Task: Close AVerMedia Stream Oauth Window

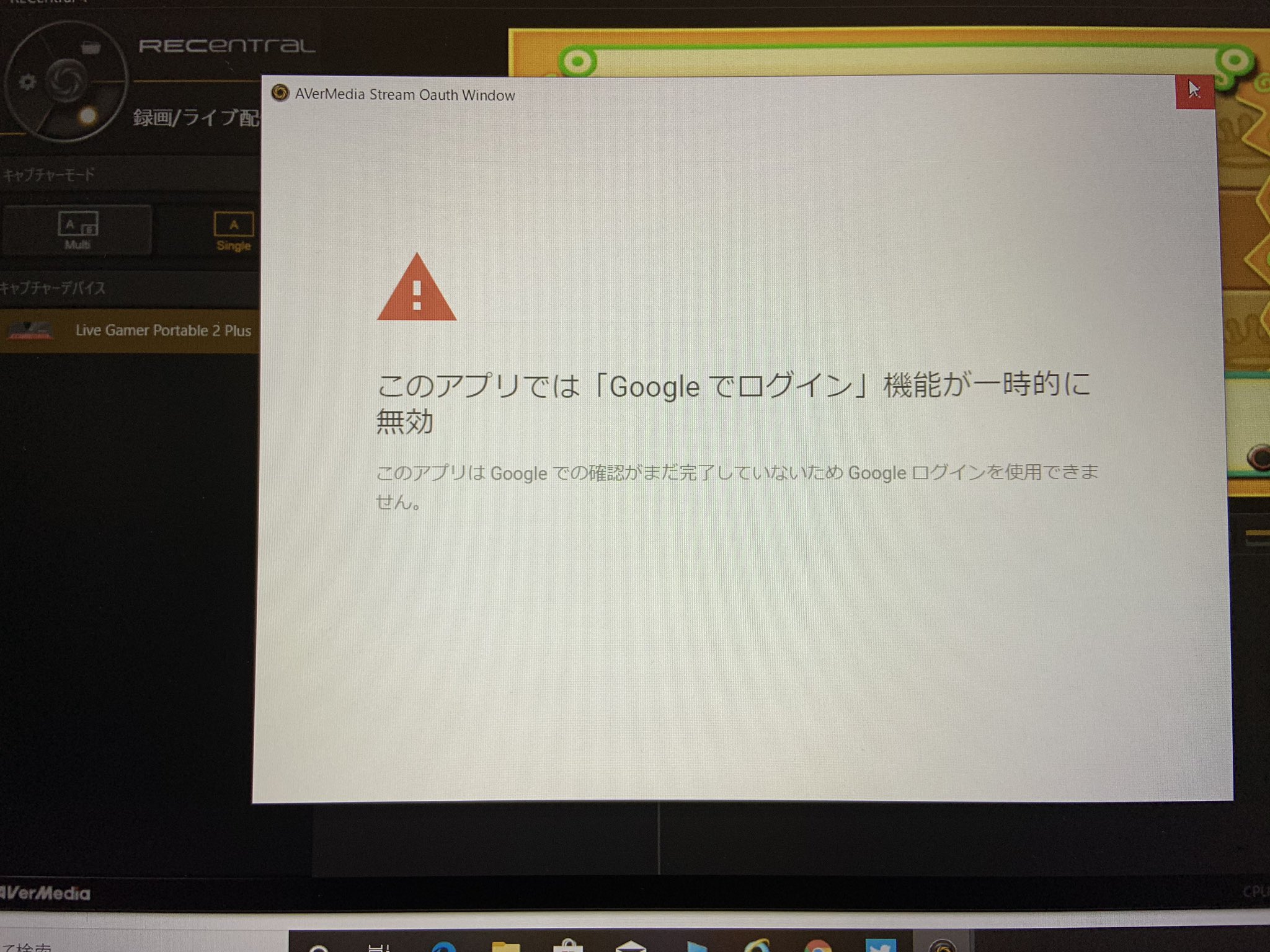Action: tap(1194, 92)
